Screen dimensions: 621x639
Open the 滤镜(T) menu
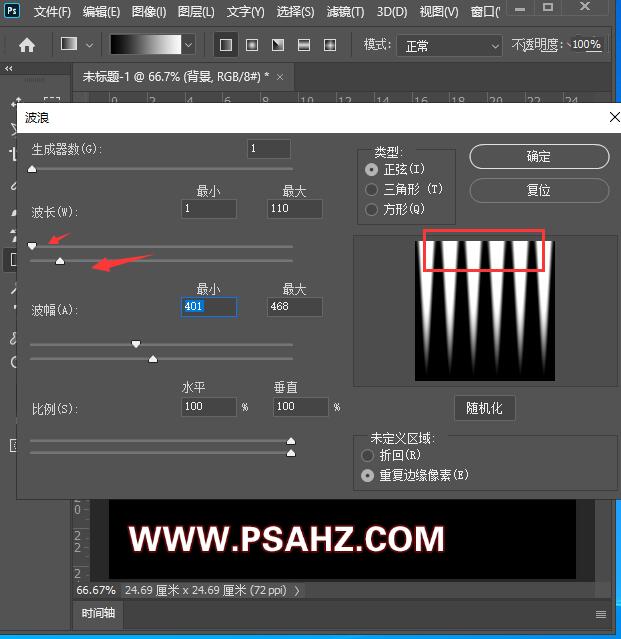coord(346,11)
